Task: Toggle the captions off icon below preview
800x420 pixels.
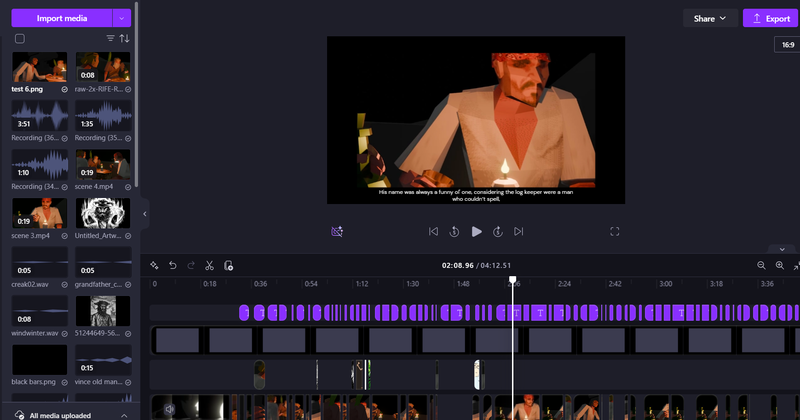Action: pos(337,232)
